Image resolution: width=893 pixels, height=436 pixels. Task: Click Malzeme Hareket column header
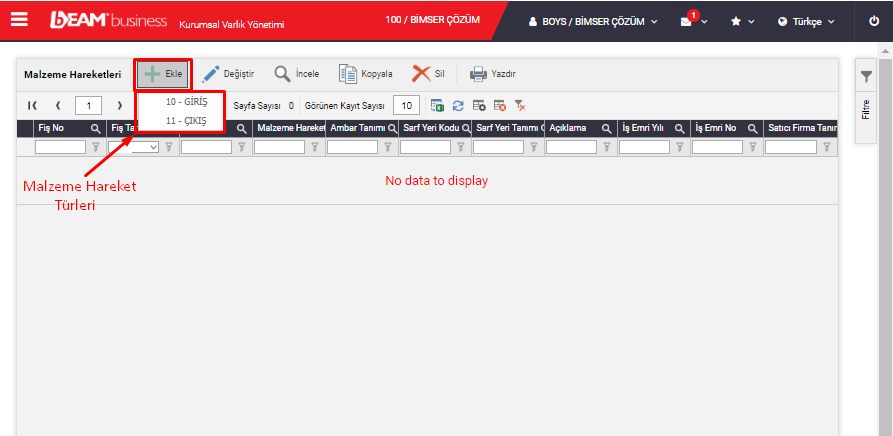pyautogui.click(x=289, y=129)
